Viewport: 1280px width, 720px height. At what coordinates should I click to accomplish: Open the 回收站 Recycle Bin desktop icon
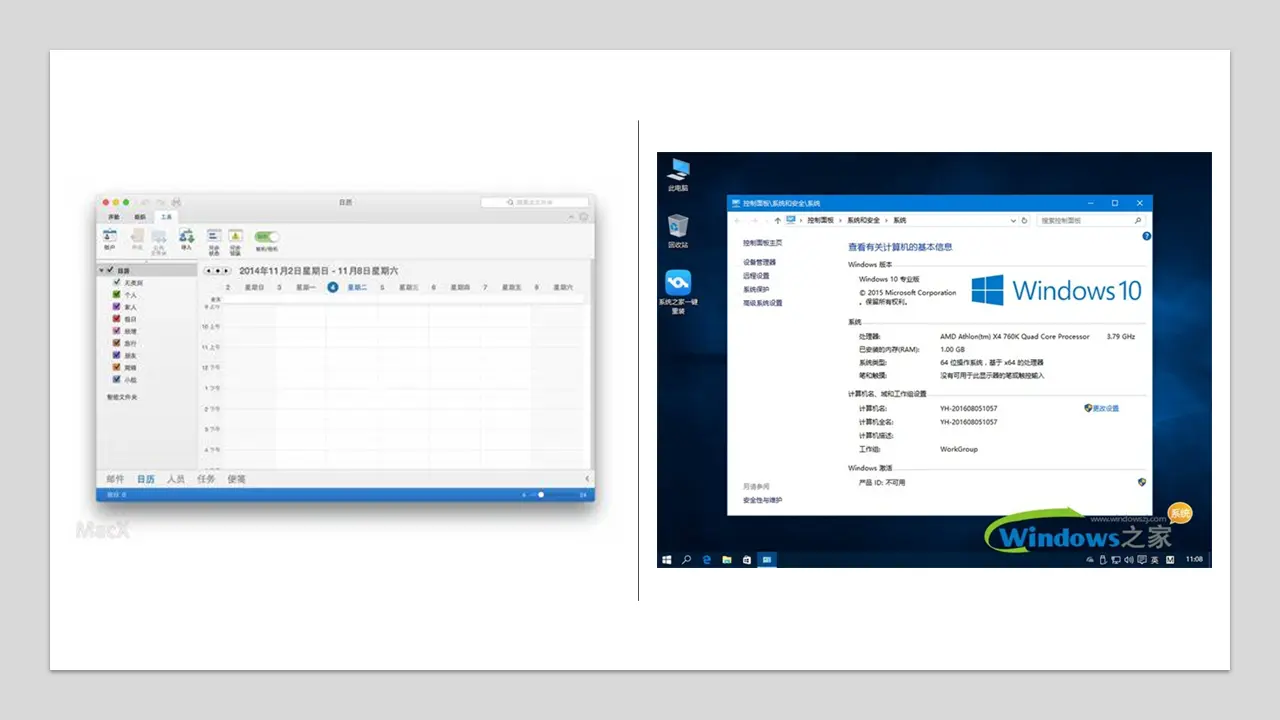[678, 231]
